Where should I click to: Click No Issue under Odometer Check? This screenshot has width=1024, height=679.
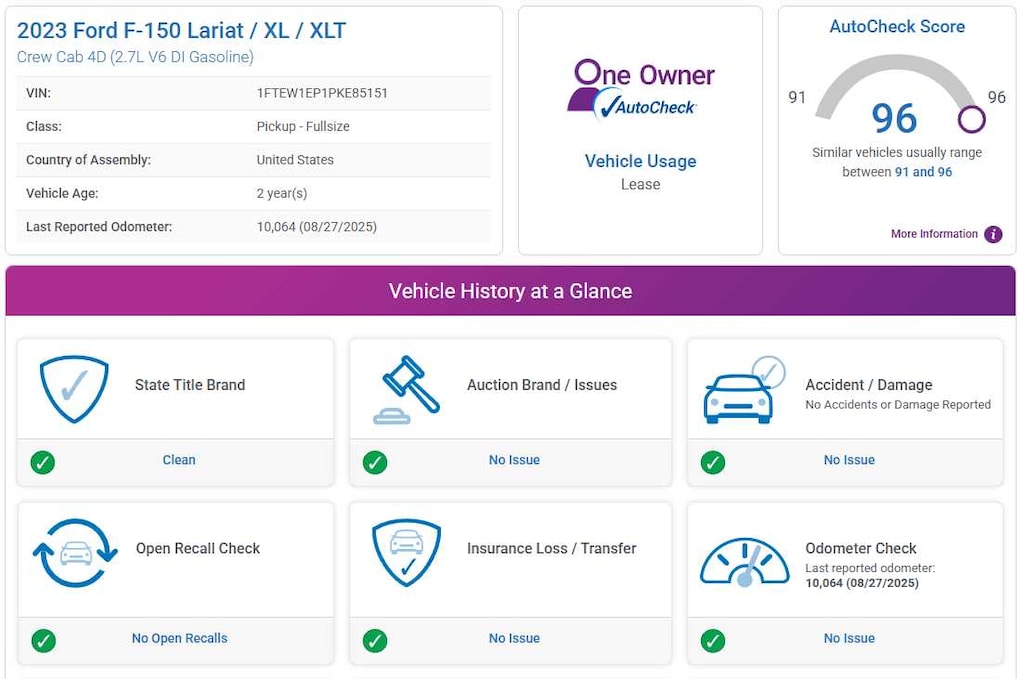tap(849, 638)
